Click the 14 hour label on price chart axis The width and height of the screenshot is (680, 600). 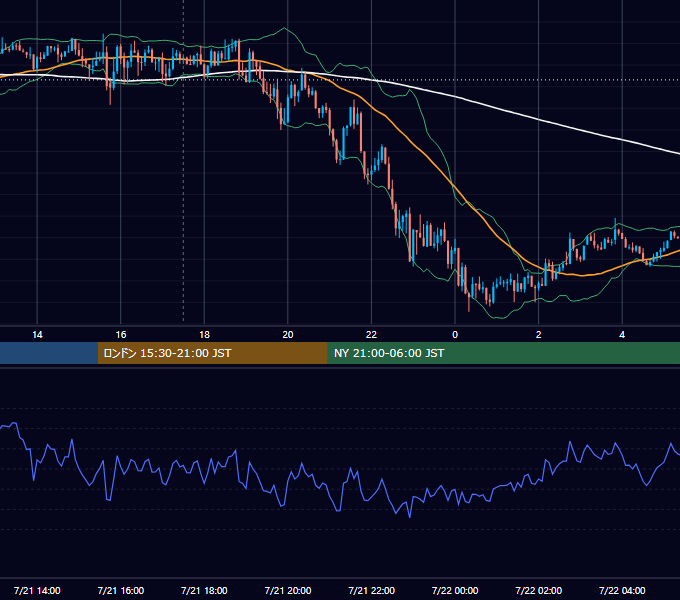[x=37, y=335]
